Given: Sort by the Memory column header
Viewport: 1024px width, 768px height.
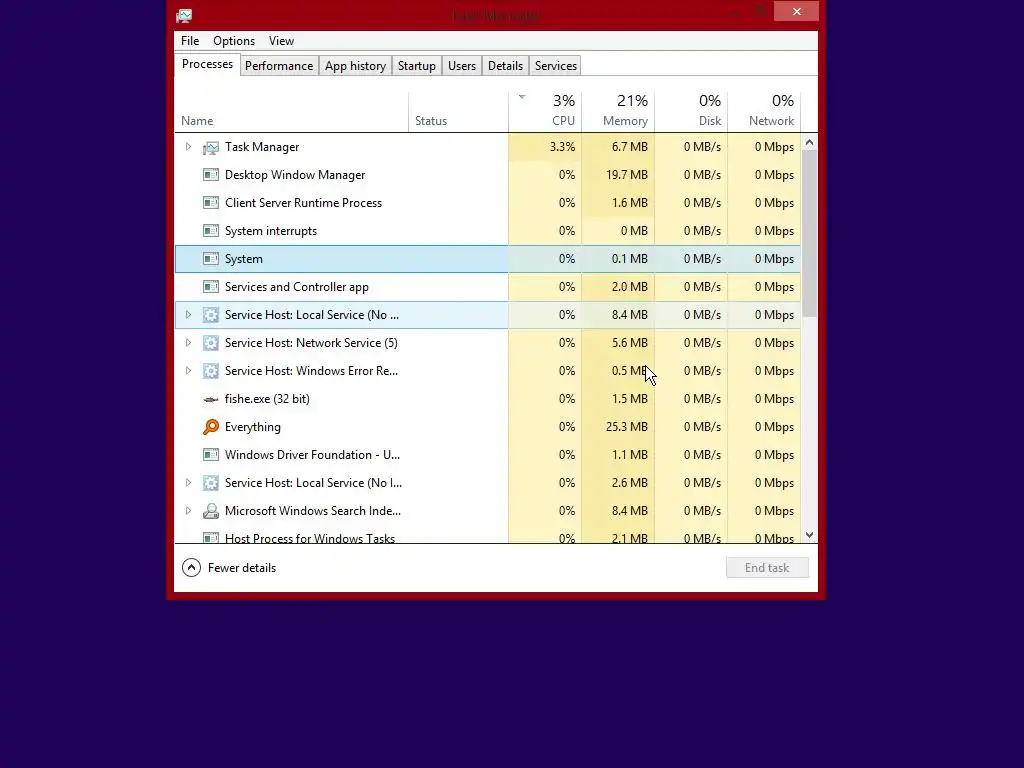Looking at the screenshot, I should [618, 112].
